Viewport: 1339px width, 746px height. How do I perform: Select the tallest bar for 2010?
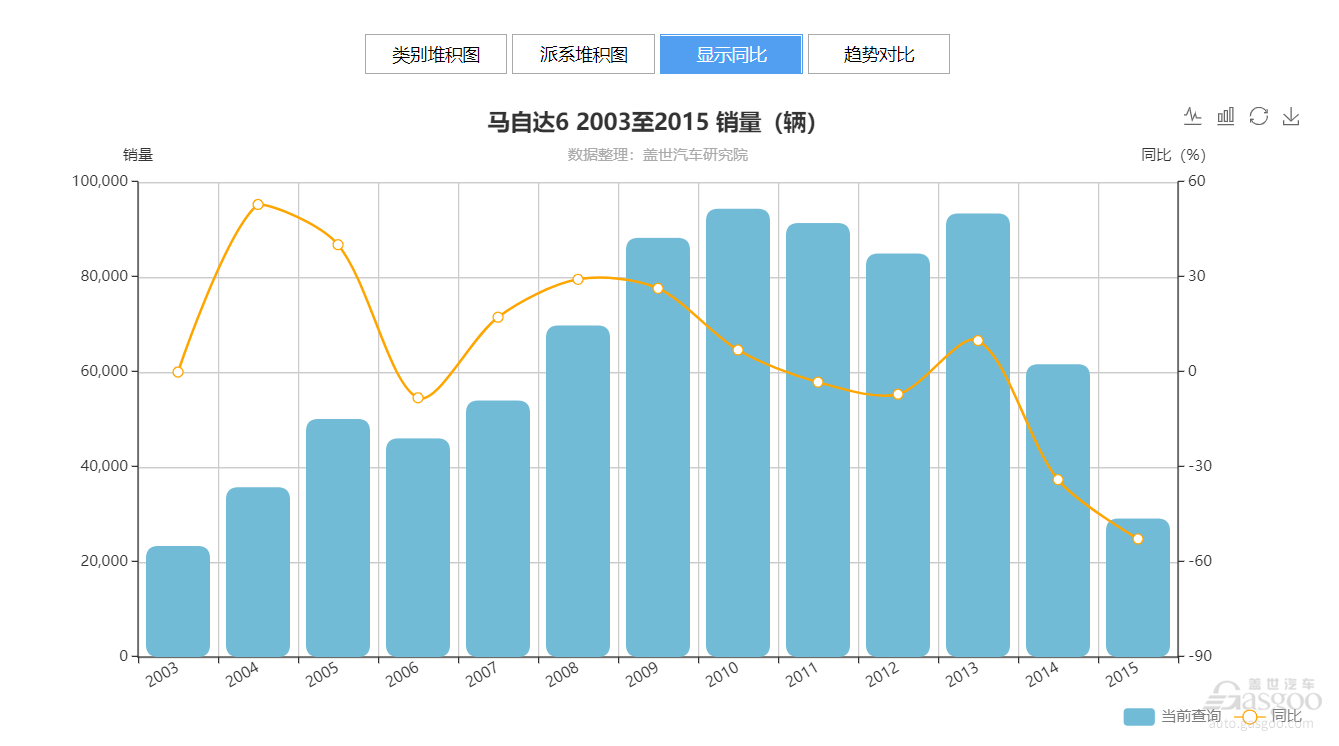pos(738,433)
